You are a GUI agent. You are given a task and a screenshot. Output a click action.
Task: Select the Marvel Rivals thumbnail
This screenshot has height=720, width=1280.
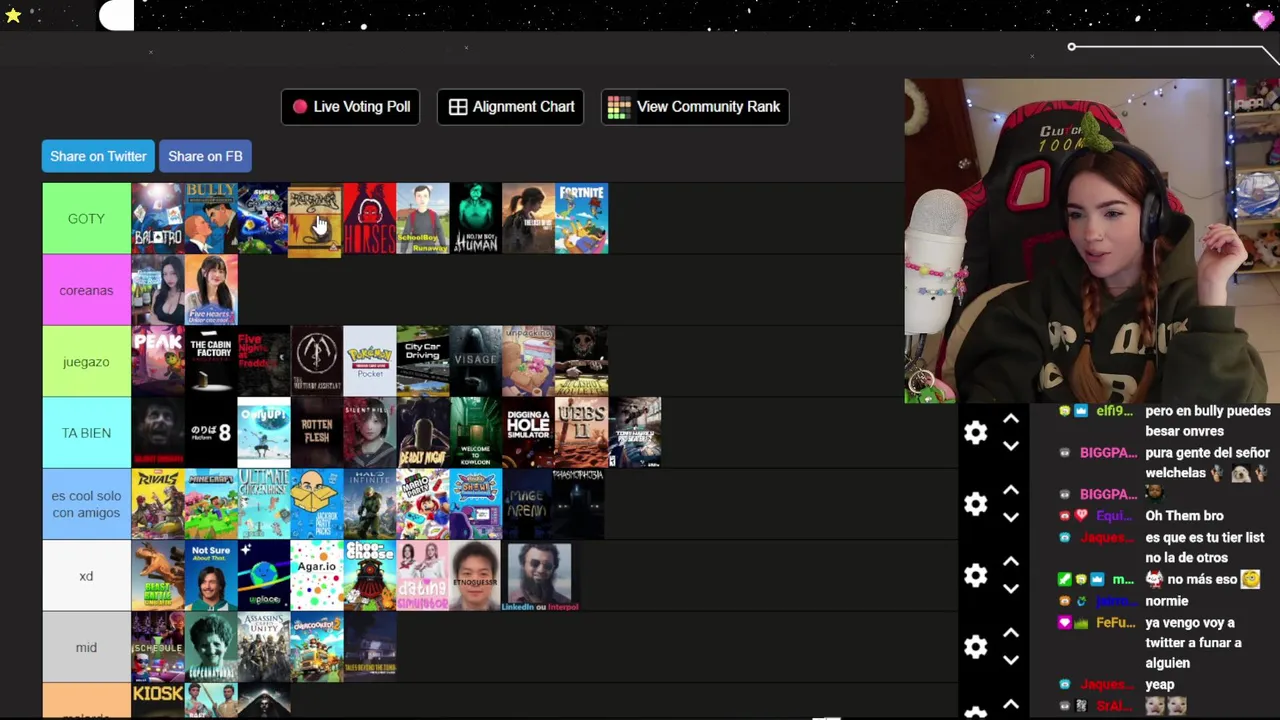(x=158, y=504)
